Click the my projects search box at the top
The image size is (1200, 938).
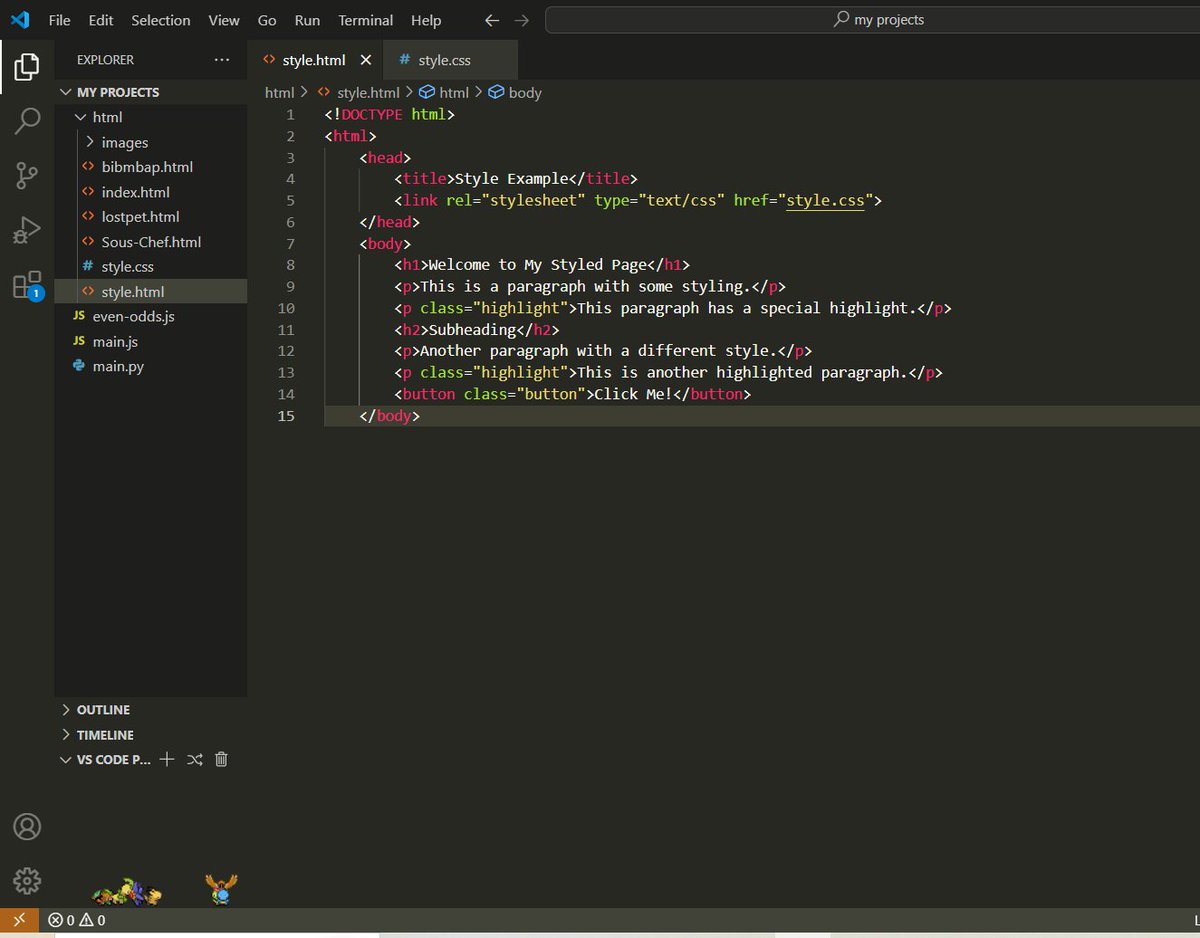click(x=878, y=18)
